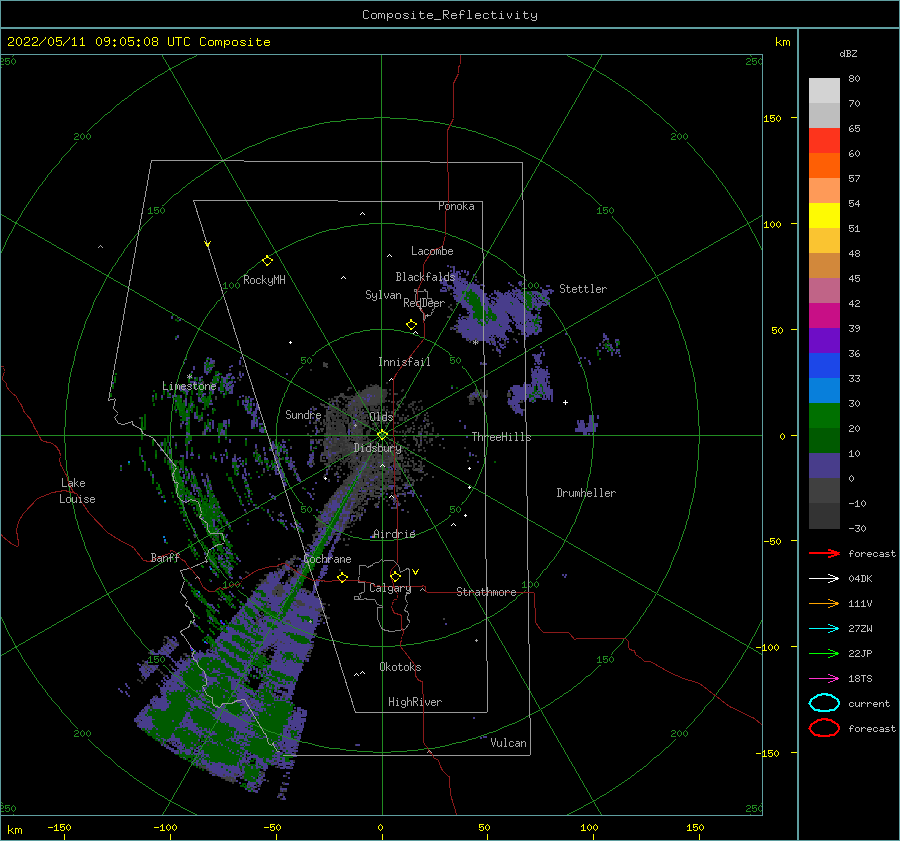Click the Vulcan label
Screen dimensions: 900x841
click(x=508, y=743)
